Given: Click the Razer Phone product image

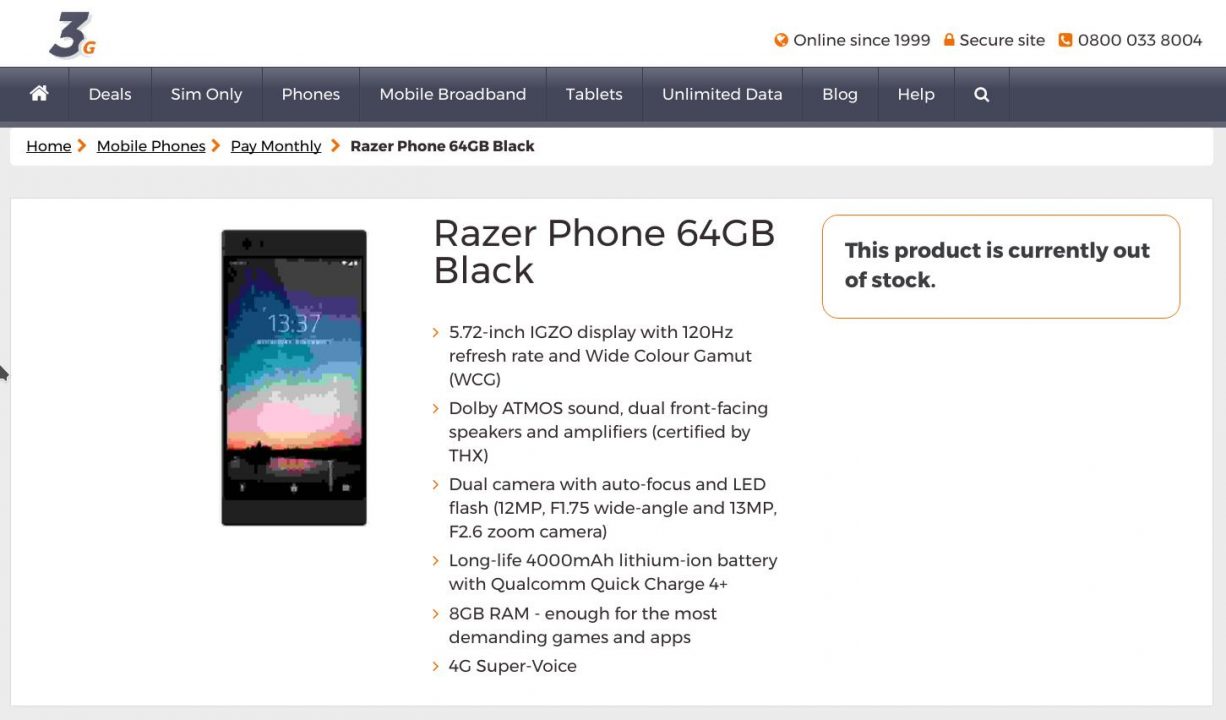Looking at the screenshot, I should (294, 377).
